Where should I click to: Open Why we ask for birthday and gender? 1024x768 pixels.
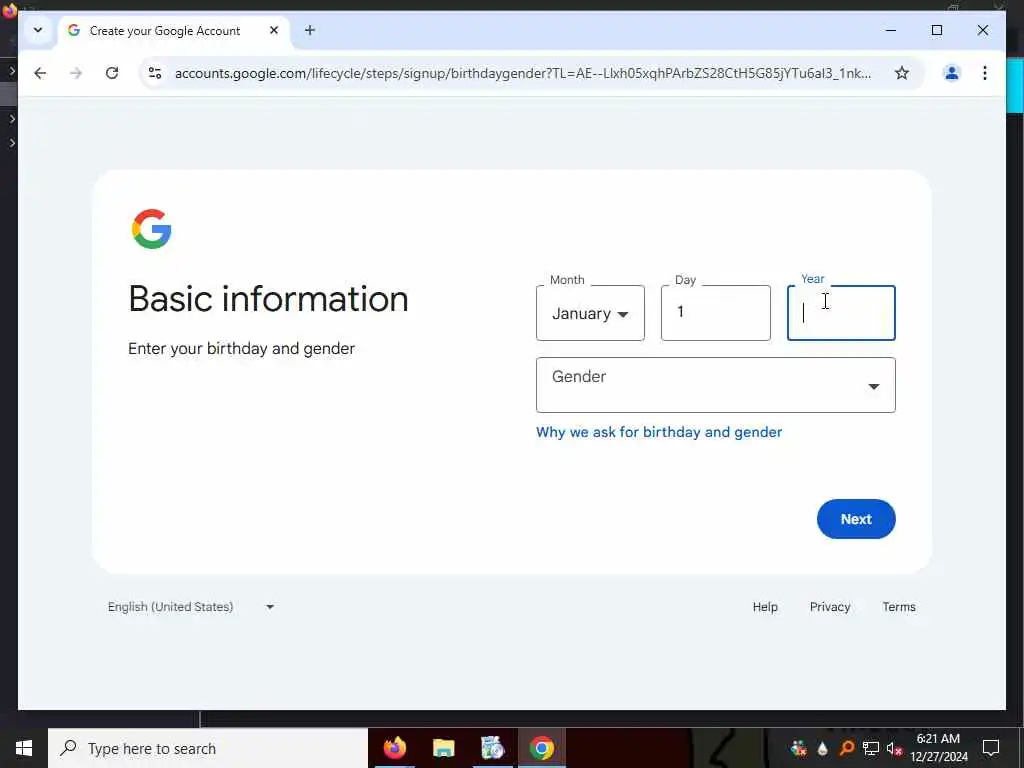pyautogui.click(x=659, y=432)
